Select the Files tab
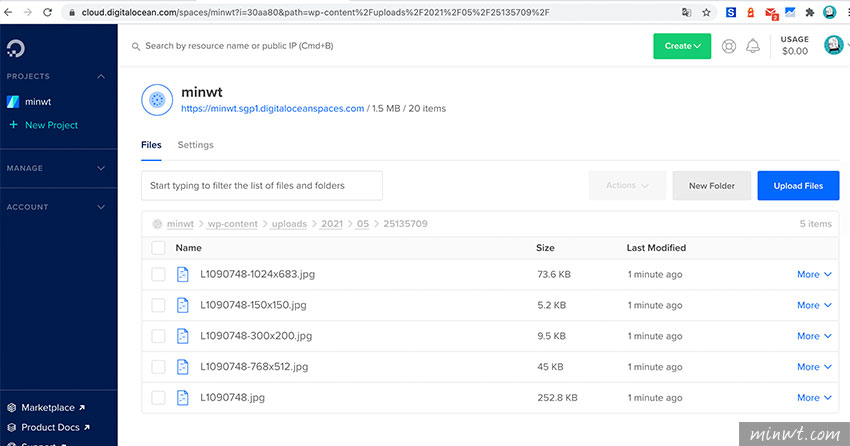This screenshot has height=446, width=850. tap(151, 145)
